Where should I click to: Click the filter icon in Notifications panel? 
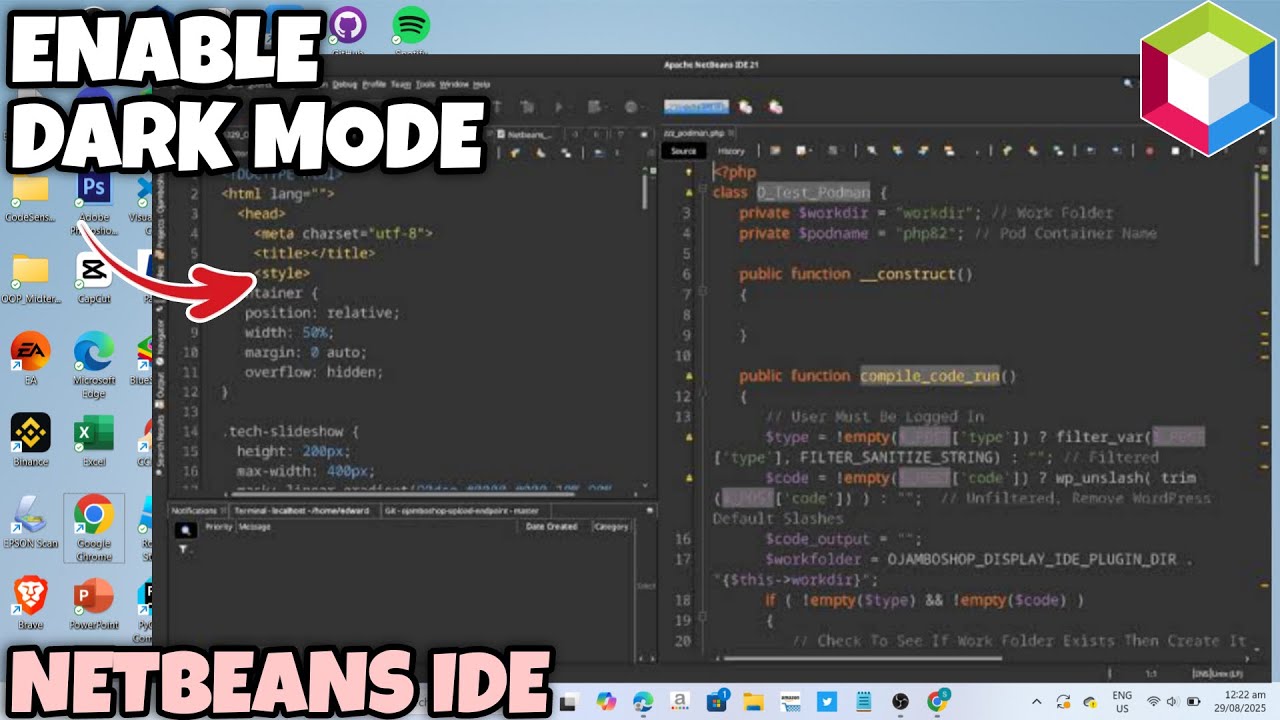[x=183, y=549]
